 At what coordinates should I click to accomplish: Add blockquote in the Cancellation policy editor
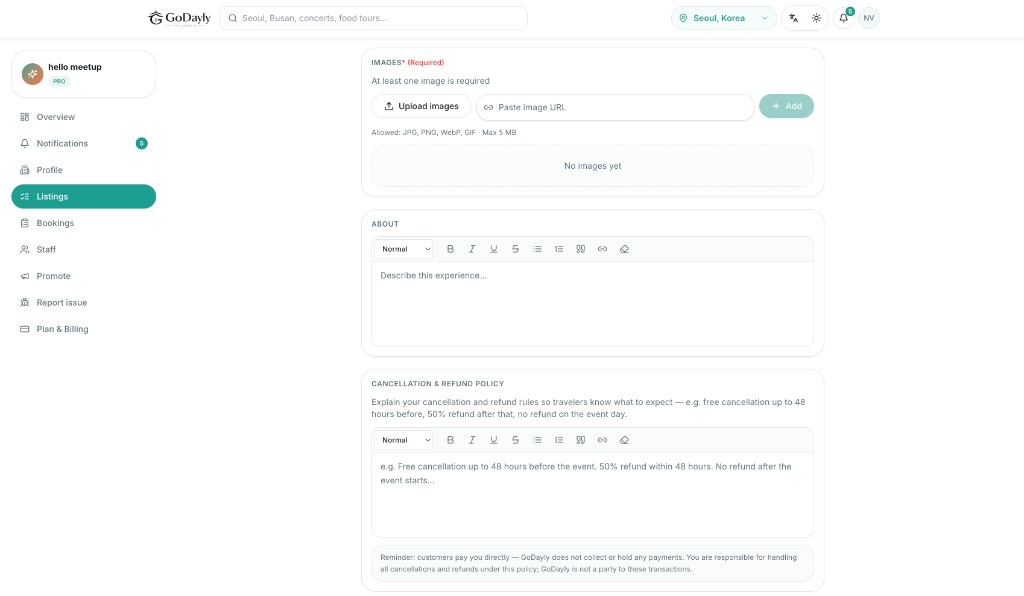coord(581,440)
